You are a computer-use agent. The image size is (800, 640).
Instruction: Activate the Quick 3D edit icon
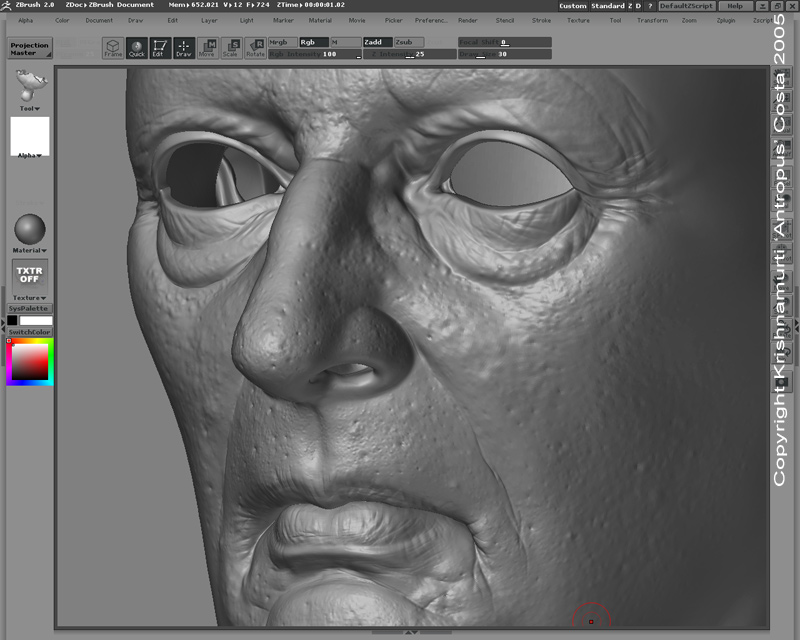point(137,48)
